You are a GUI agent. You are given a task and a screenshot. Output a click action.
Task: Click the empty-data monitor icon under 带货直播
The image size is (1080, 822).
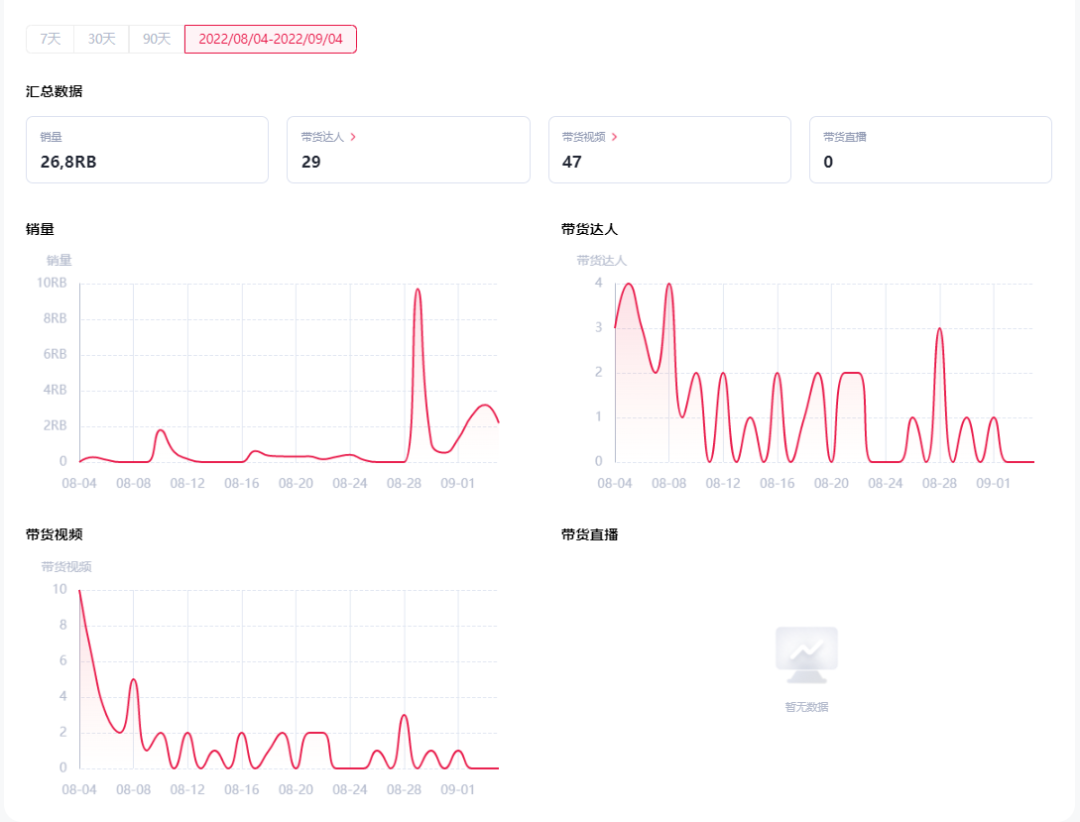click(807, 655)
